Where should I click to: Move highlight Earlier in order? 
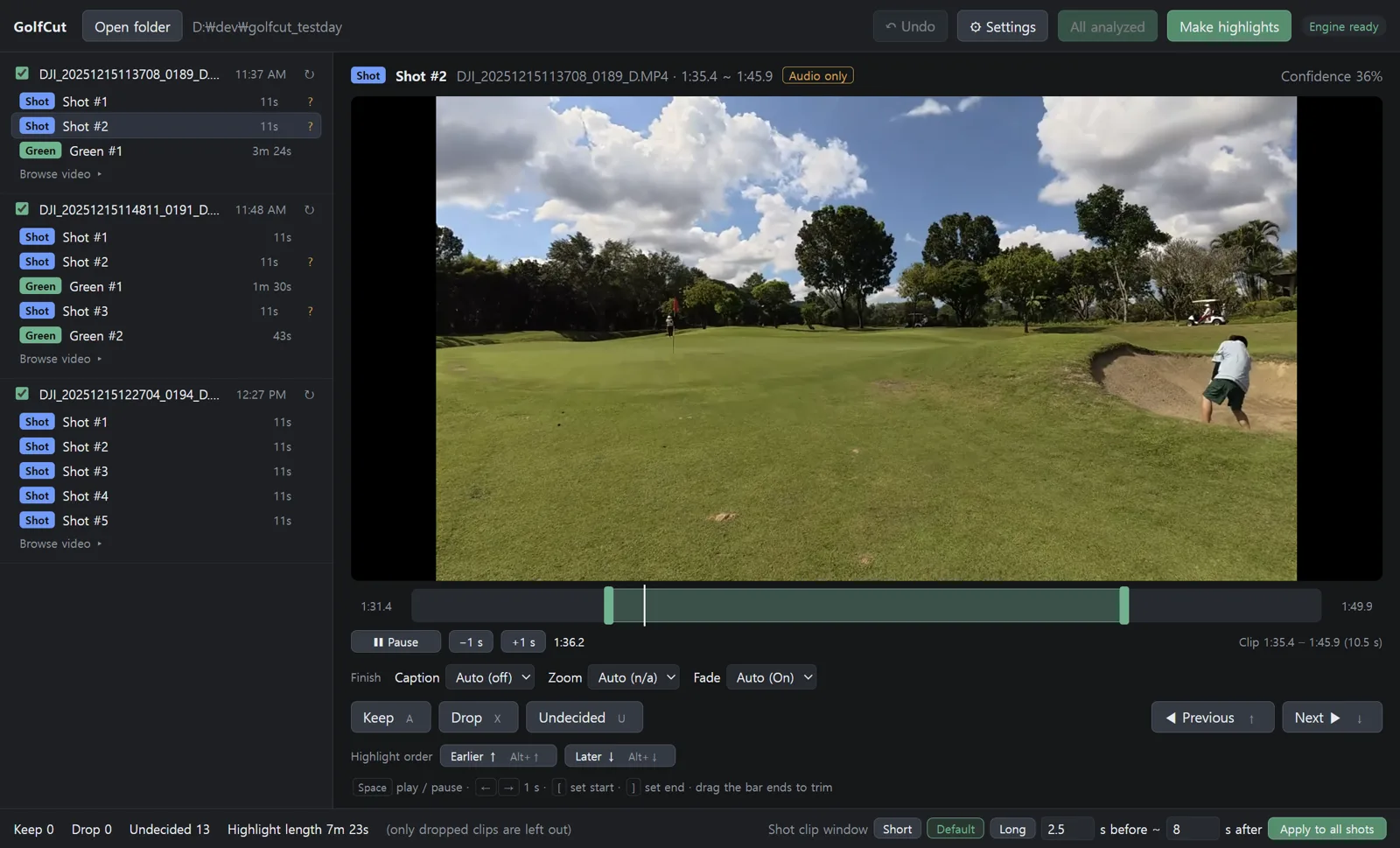[x=498, y=755]
